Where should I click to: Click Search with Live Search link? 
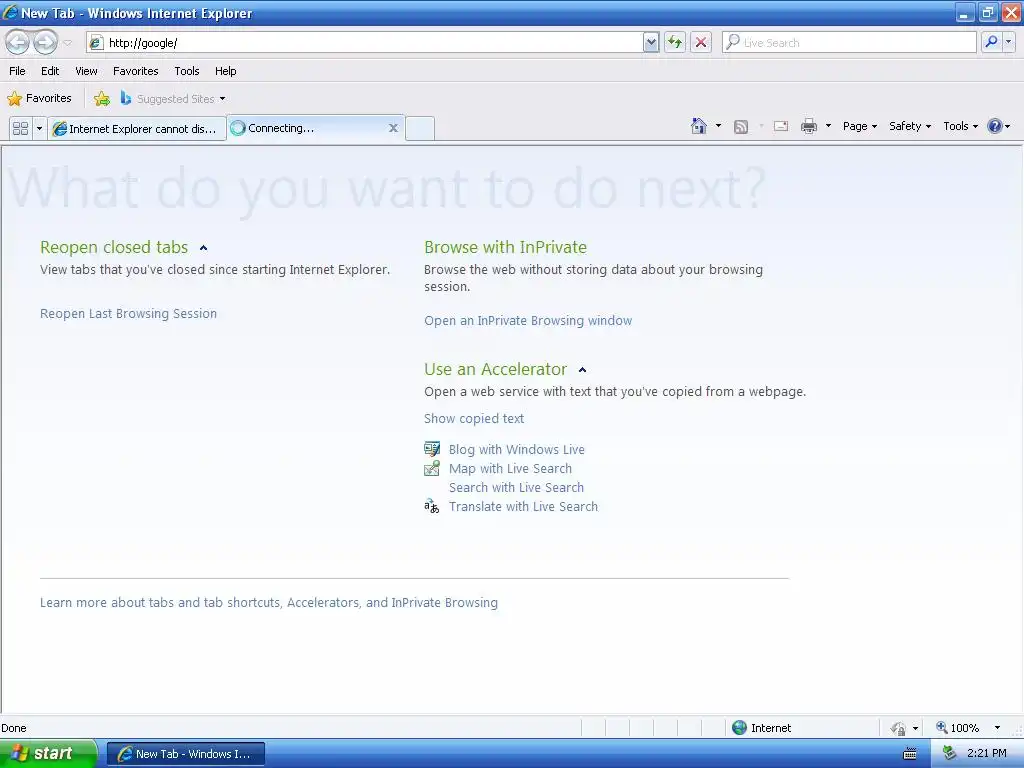pos(516,487)
